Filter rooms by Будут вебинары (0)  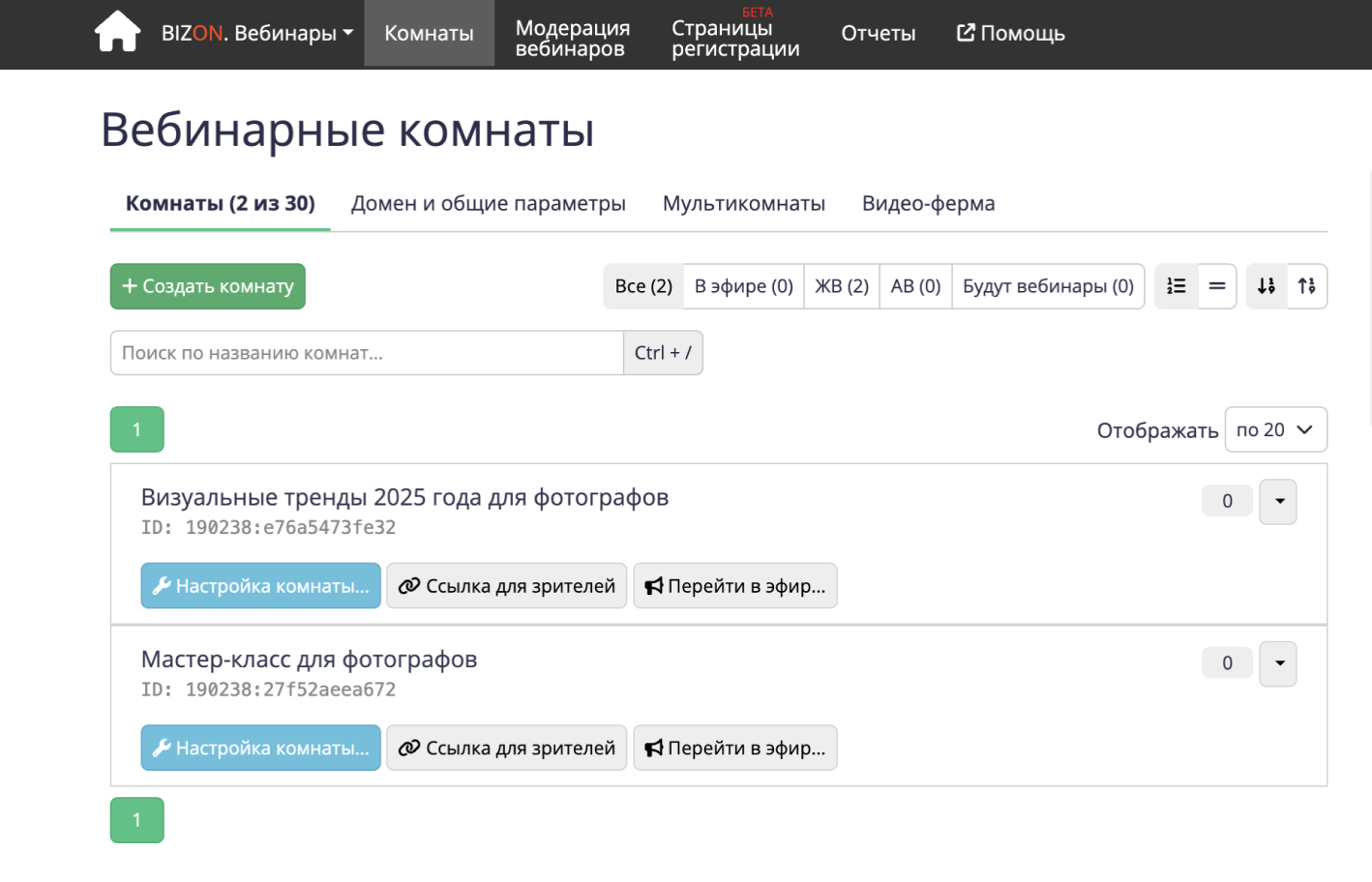[x=1048, y=286]
